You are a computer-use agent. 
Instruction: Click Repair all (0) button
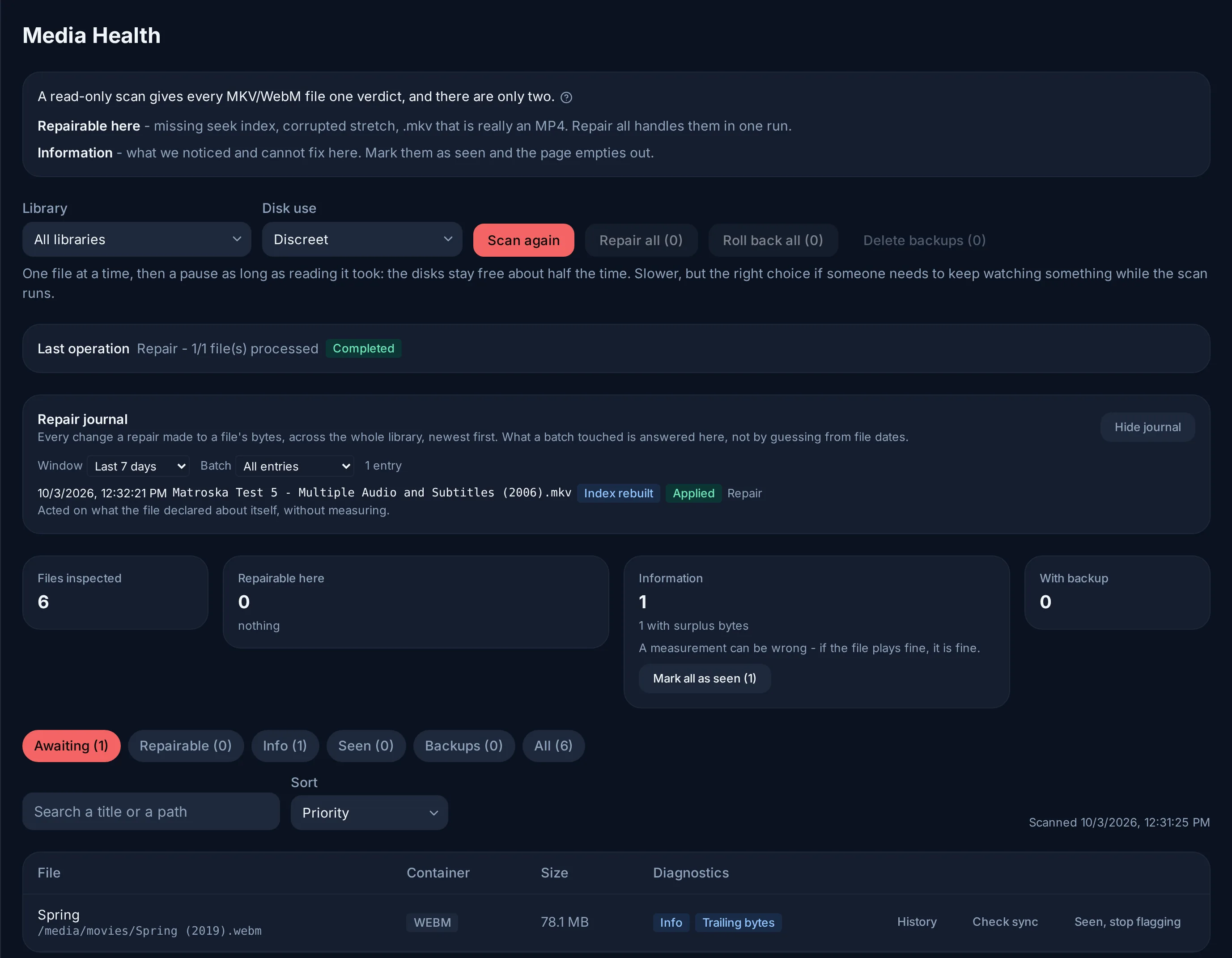point(641,240)
